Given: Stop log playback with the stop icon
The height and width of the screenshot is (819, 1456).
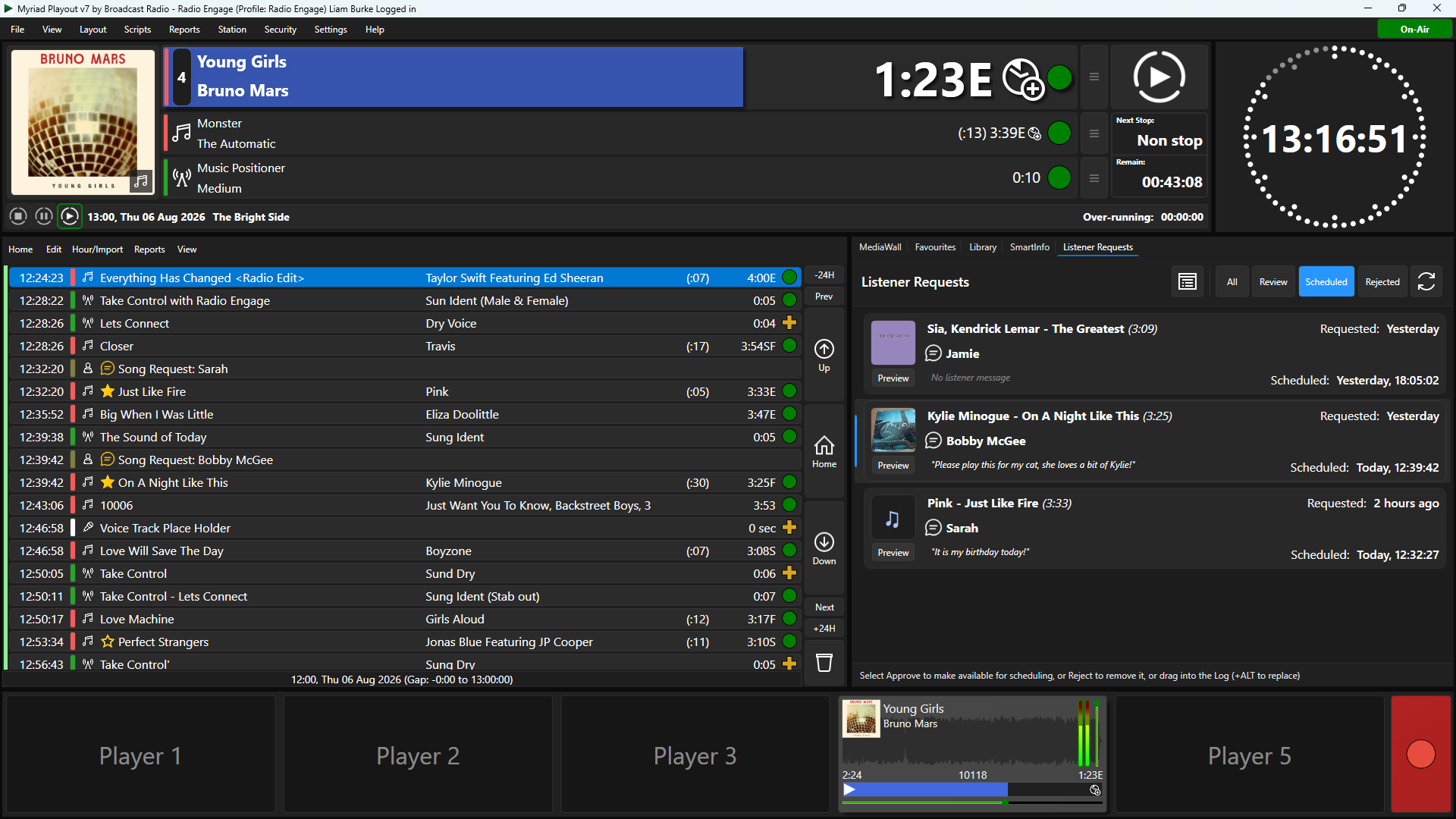Looking at the screenshot, I should click(x=18, y=217).
